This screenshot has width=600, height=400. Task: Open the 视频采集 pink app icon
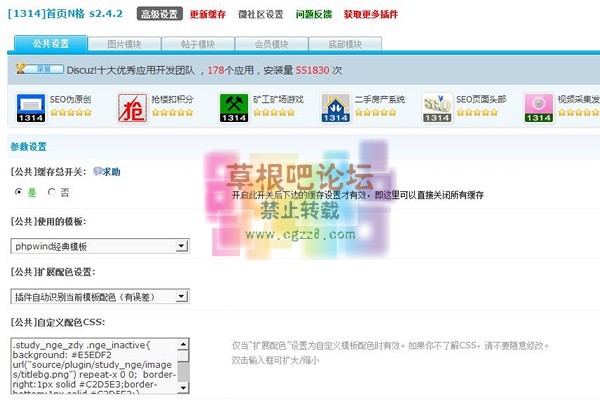[x=538, y=108]
